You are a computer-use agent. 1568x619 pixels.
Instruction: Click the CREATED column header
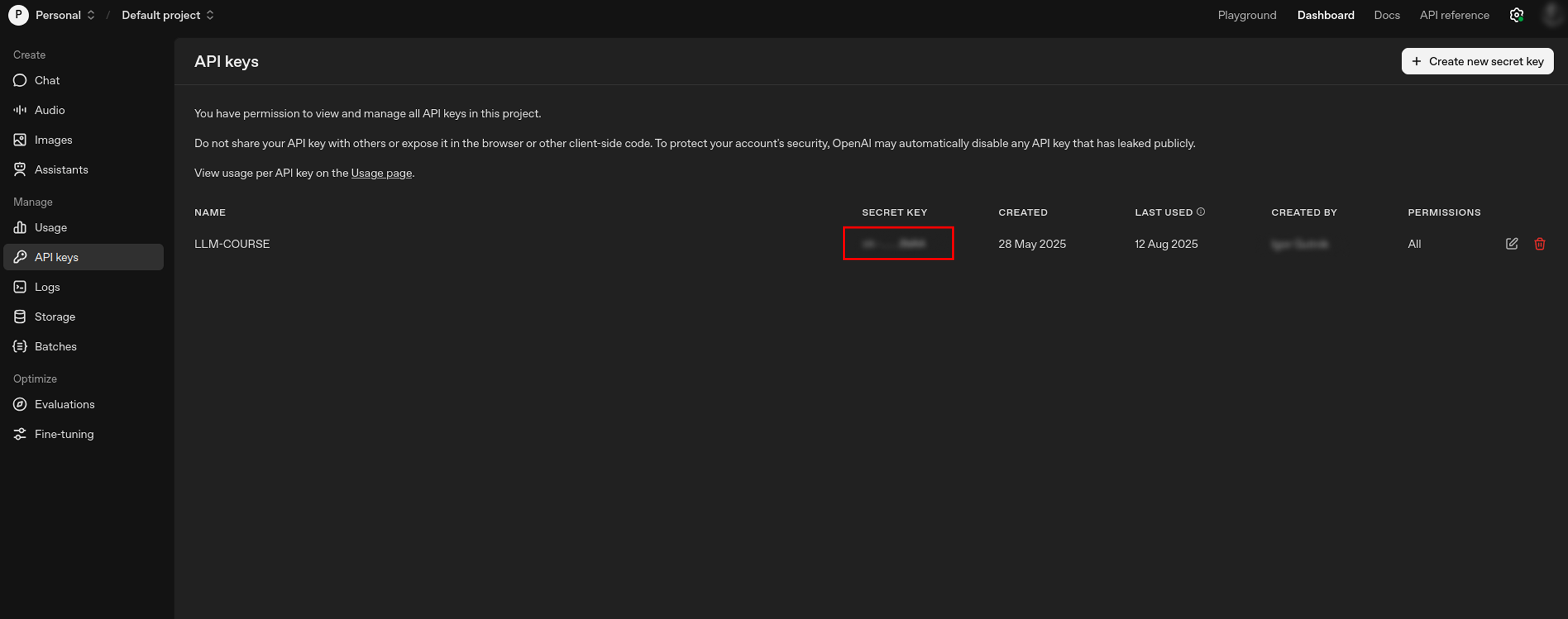1023,212
